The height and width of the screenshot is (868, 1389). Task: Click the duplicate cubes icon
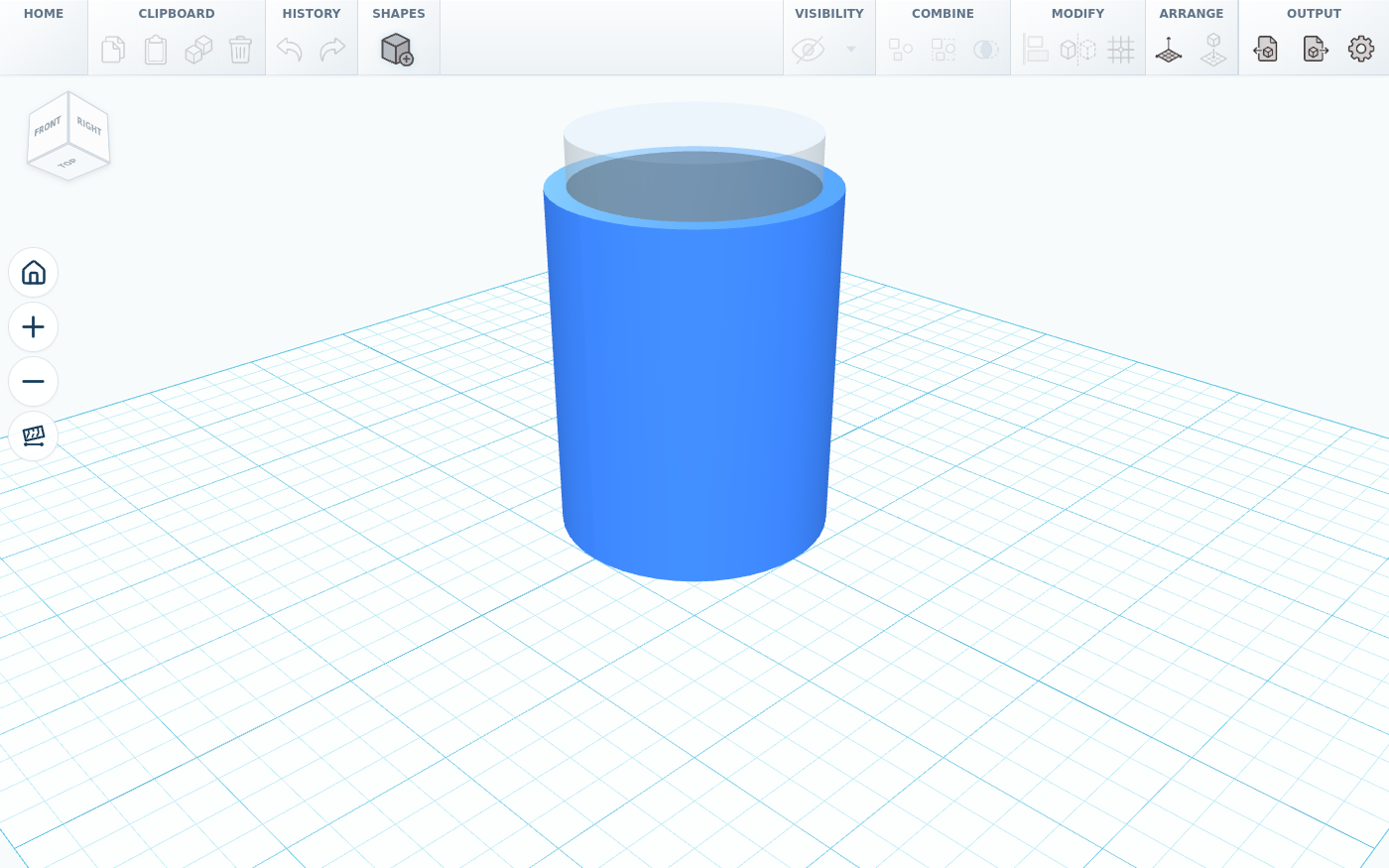coord(198,50)
